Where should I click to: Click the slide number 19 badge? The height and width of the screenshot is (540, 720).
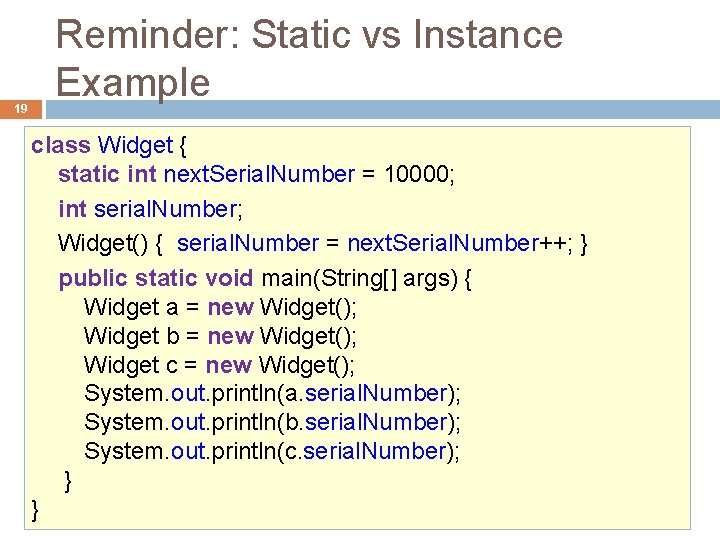point(21,109)
